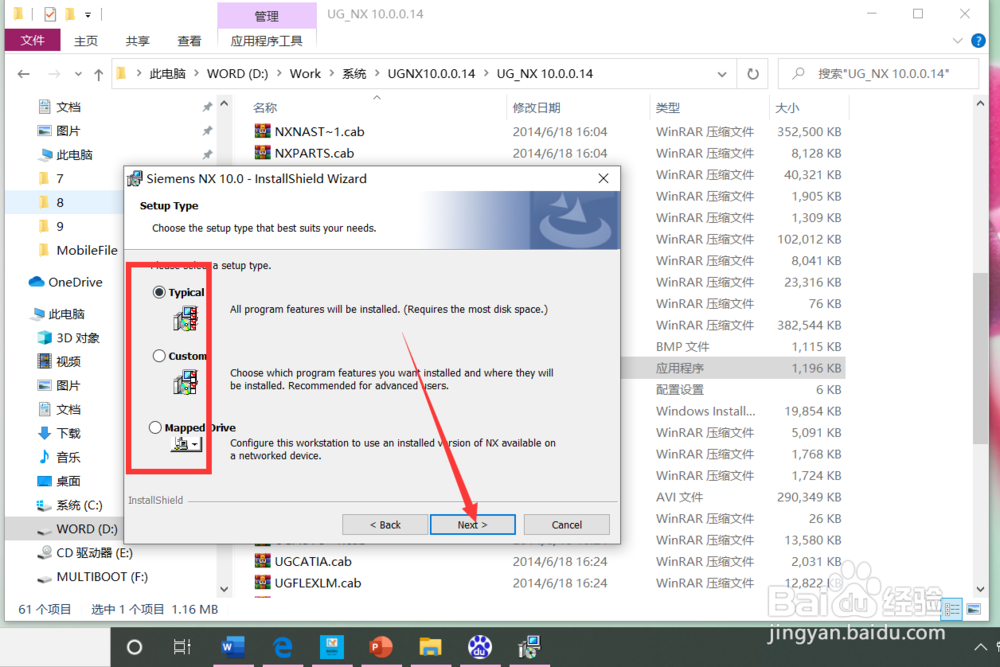Image resolution: width=1000 pixels, height=667 pixels.
Task: Sort by 类型 column header
Action: [x=668, y=108]
